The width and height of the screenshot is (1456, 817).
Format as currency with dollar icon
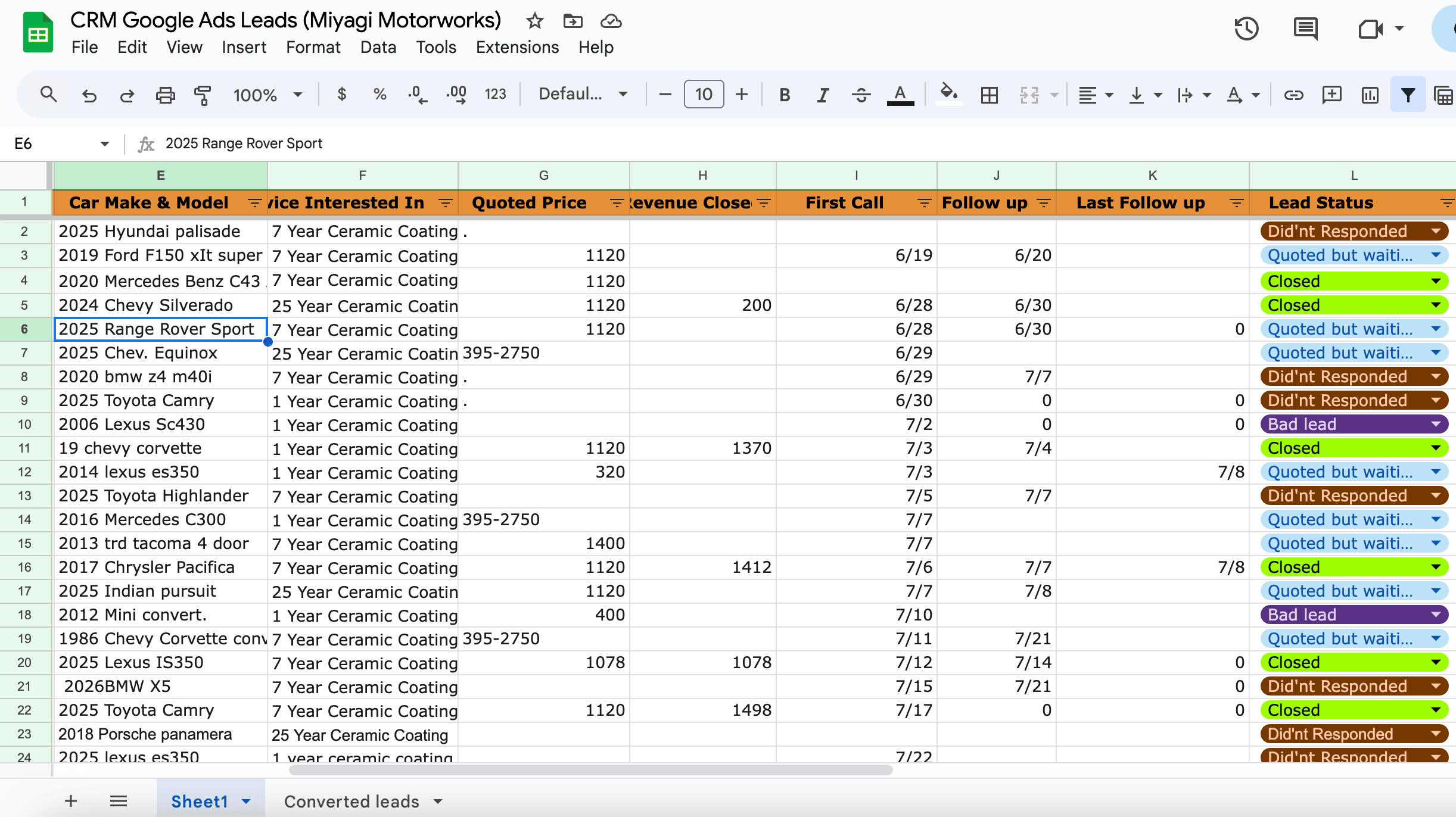(341, 94)
